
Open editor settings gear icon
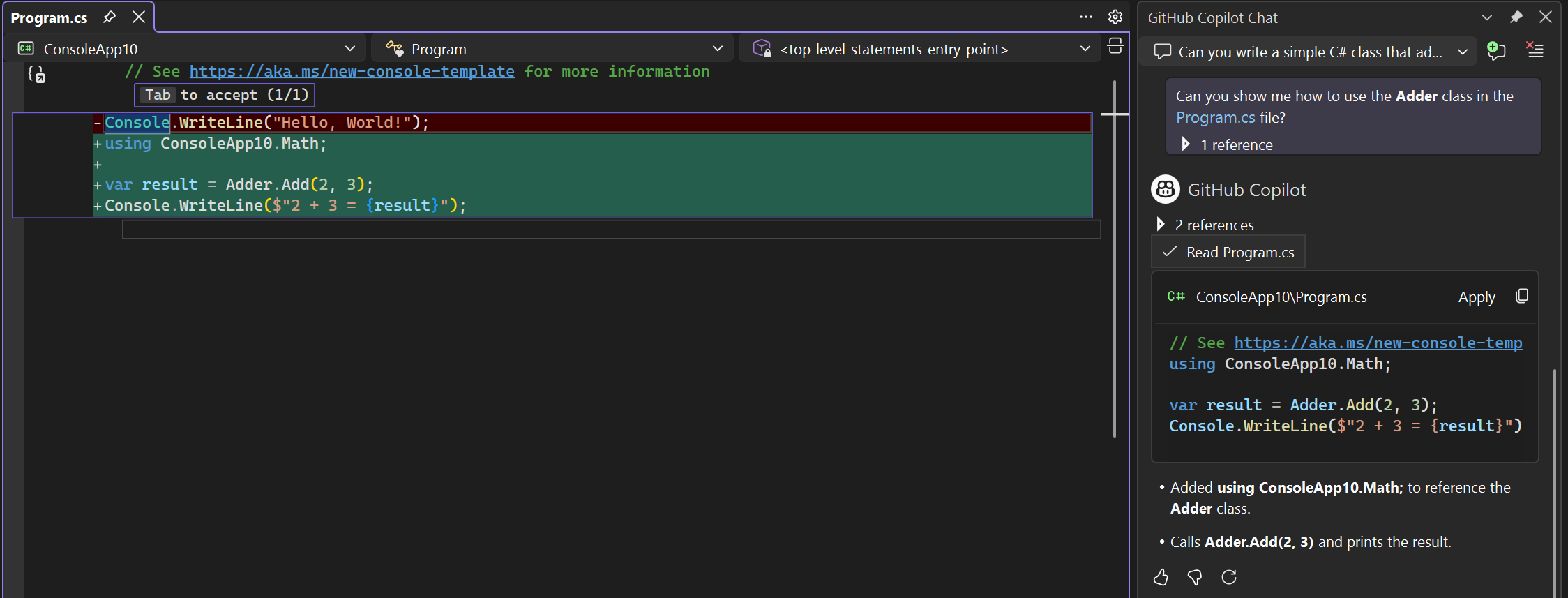pos(1115,17)
